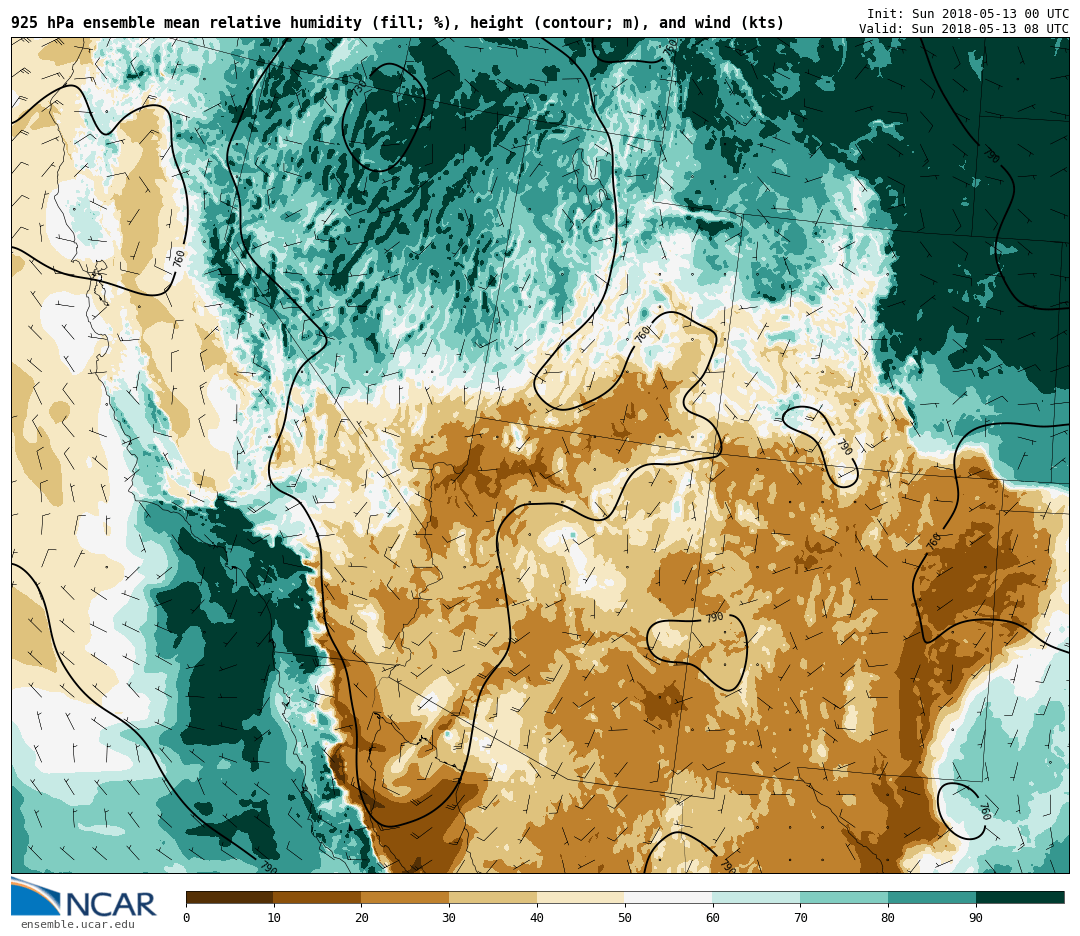Click the colorbar tick label 20
The width and height of the screenshot is (1080, 936).
coord(361,918)
